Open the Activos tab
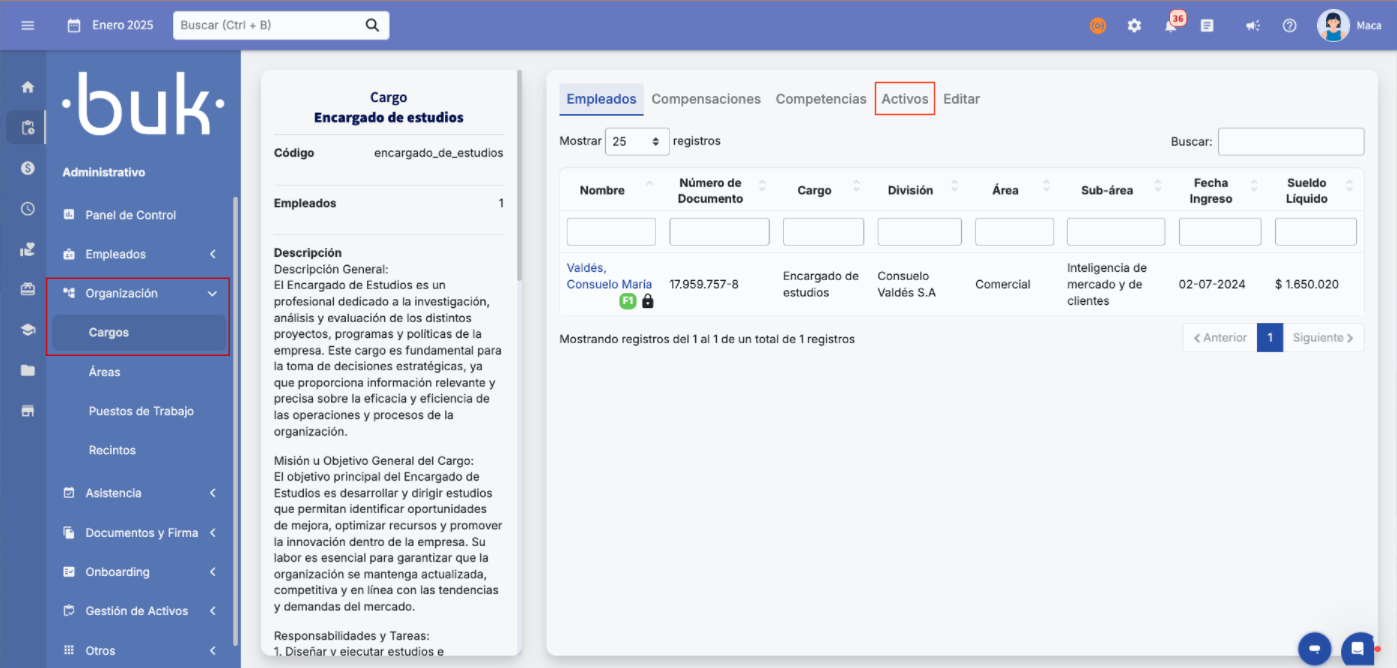 pyautogui.click(x=904, y=99)
